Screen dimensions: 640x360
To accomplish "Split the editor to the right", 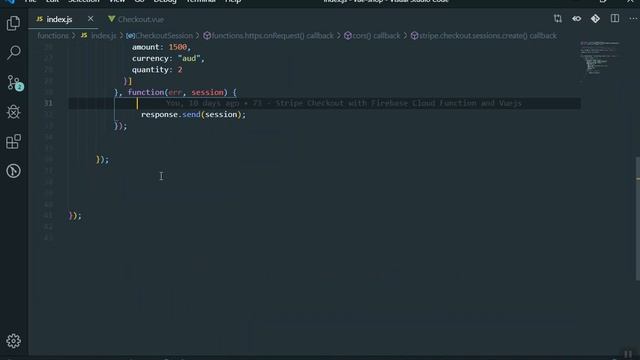I will pos(615,19).
